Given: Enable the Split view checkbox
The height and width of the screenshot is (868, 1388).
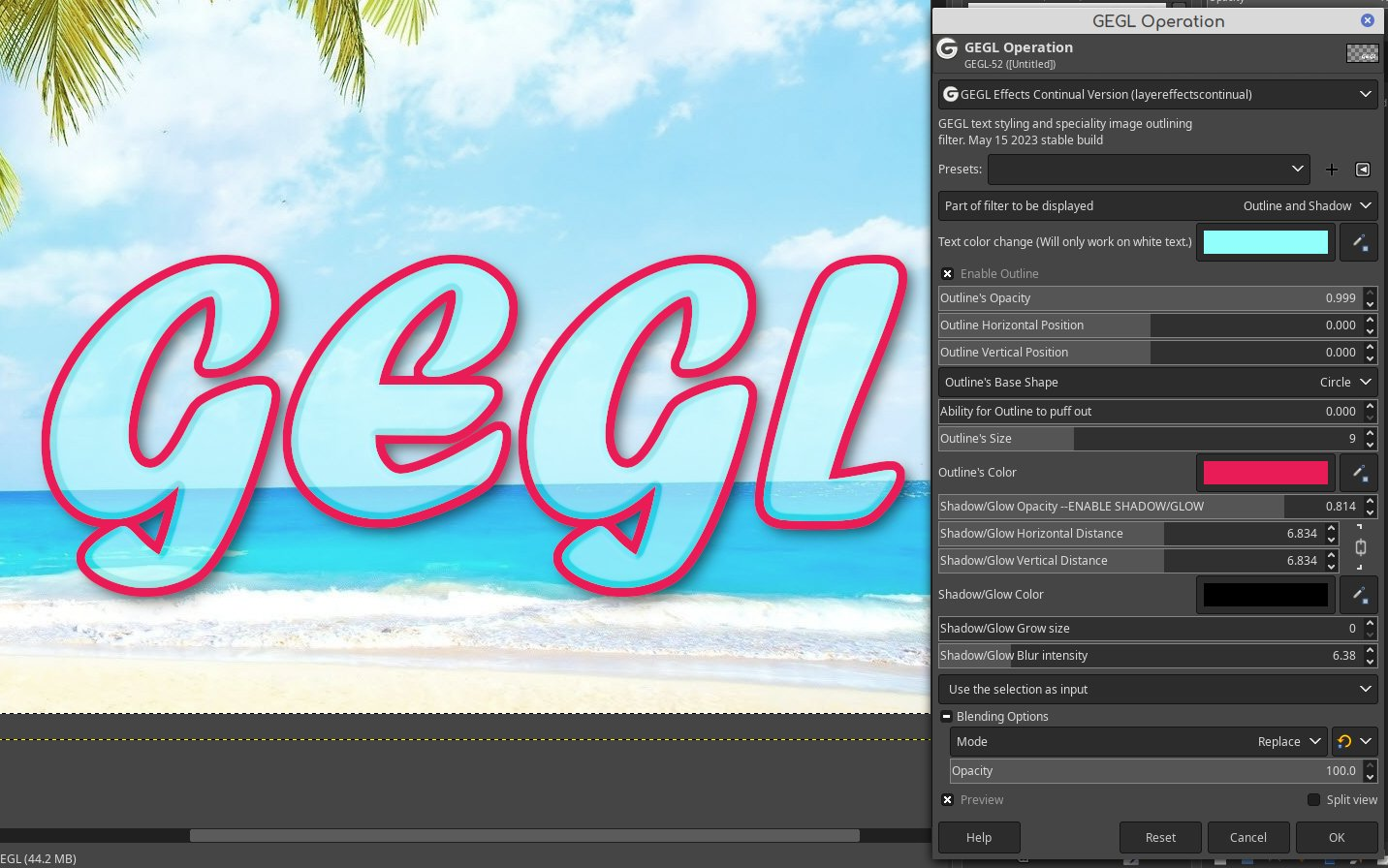Looking at the screenshot, I should (1313, 800).
